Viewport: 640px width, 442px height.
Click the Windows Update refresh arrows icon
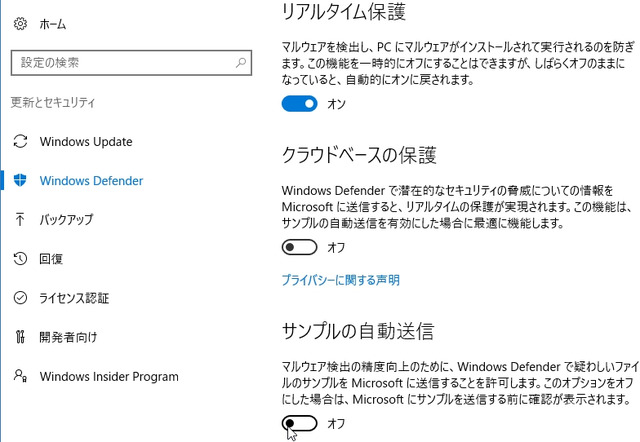pyautogui.click(x=20, y=141)
